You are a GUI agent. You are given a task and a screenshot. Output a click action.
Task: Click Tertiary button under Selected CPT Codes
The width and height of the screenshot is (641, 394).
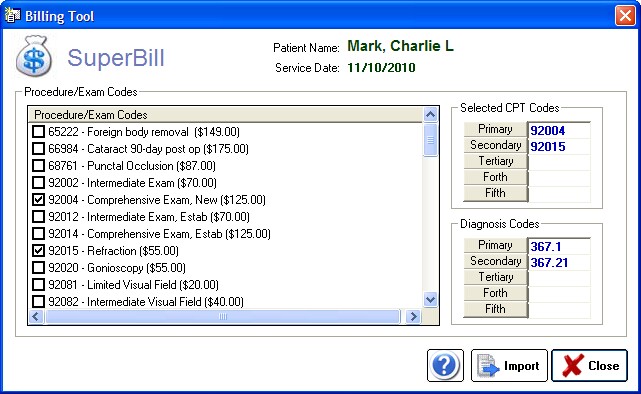coord(495,161)
